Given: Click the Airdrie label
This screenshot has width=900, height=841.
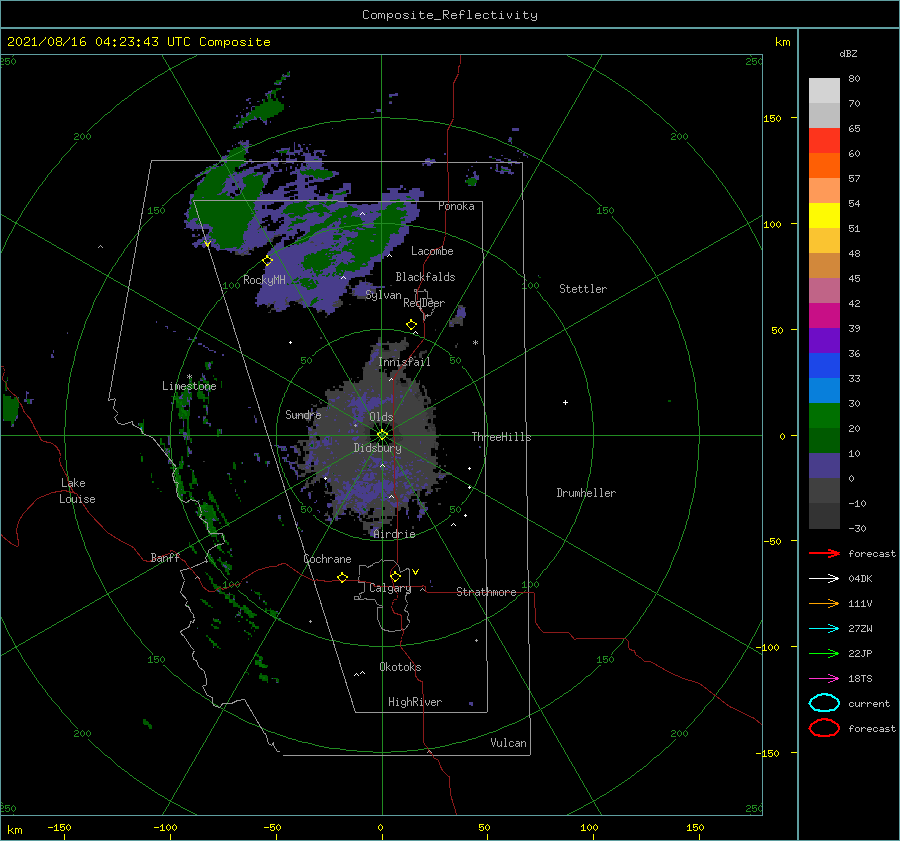Looking at the screenshot, I should [394, 534].
